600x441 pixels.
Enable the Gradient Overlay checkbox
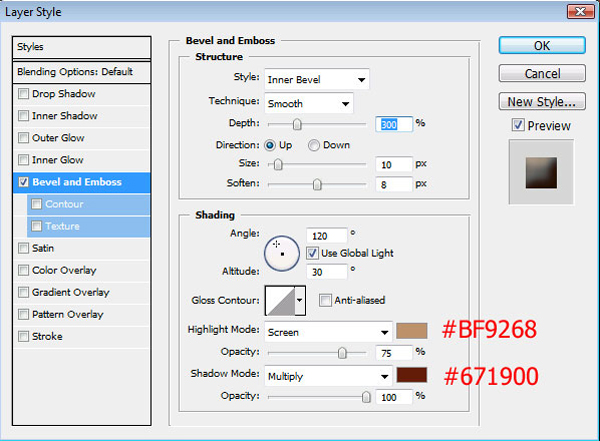click(23, 292)
